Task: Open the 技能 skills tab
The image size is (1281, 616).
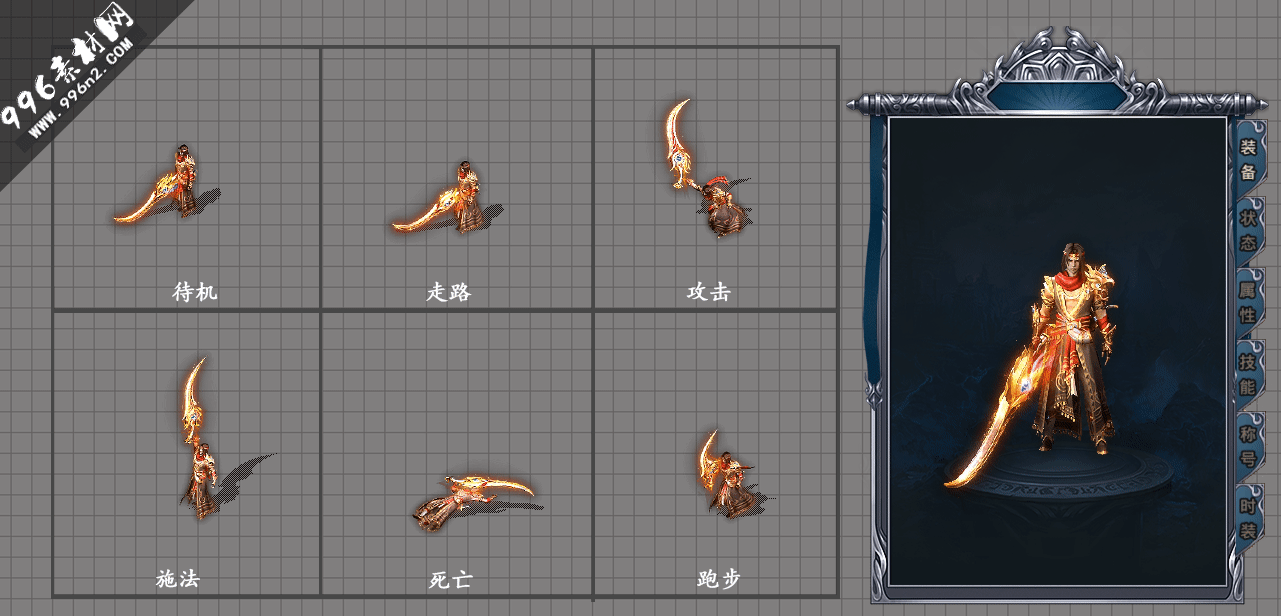Action: click(x=1248, y=373)
